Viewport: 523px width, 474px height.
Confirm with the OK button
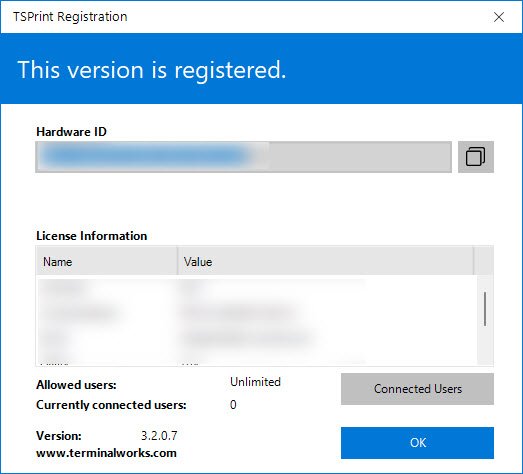pos(417,443)
